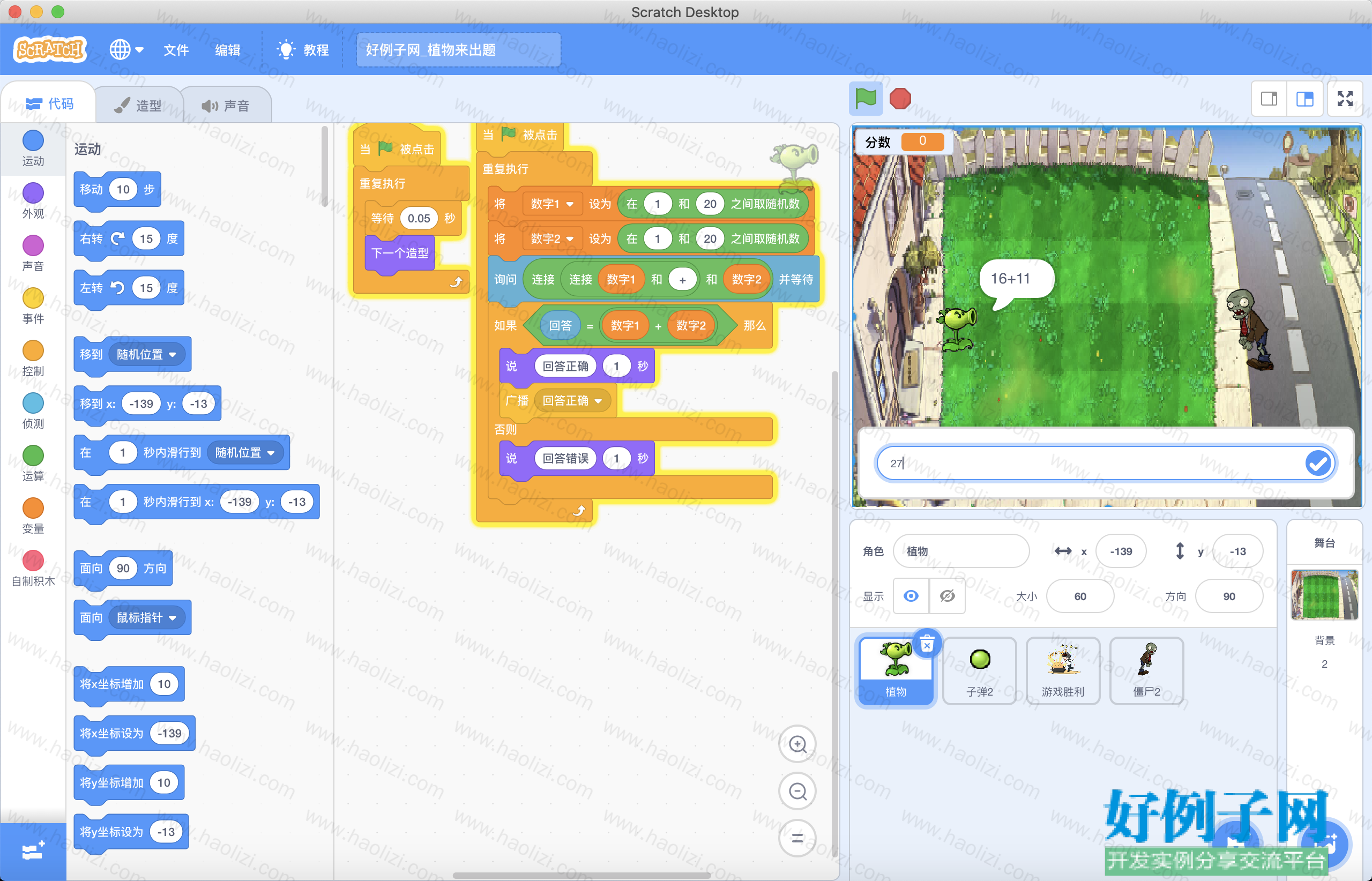
Task: Select the 控制 block category
Action: (x=33, y=359)
